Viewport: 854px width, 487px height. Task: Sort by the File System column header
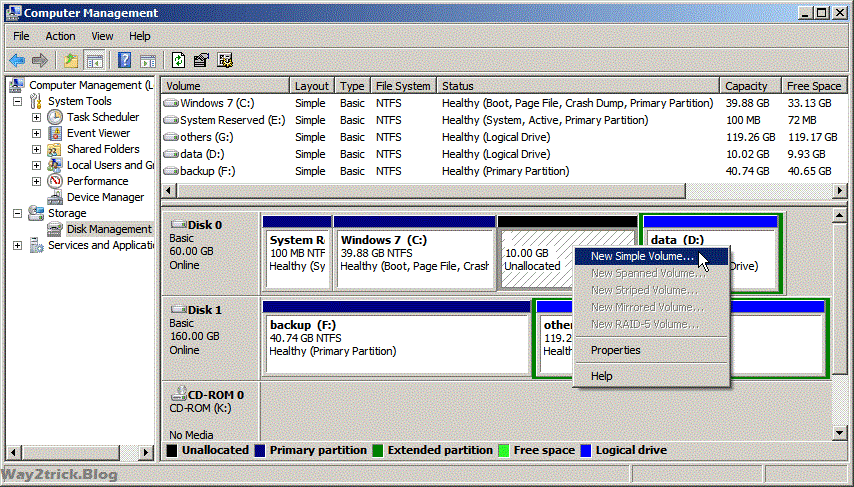(x=403, y=86)
